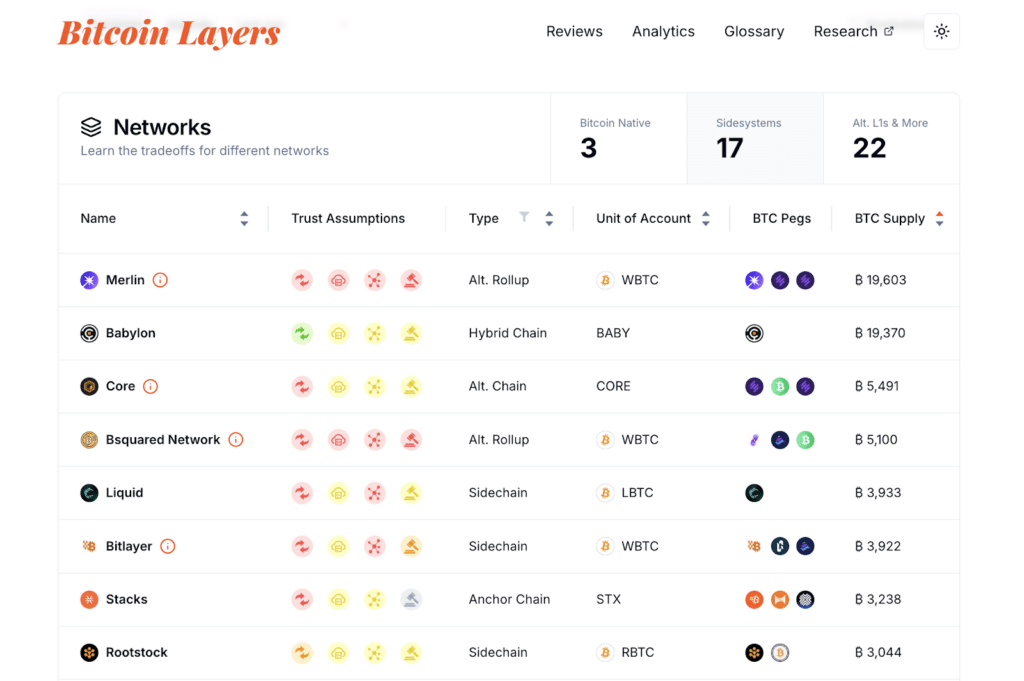Click Liquid's BTC peg icon
The image size is (1024, 681).
pyautogui.click(x=754, y=492)
